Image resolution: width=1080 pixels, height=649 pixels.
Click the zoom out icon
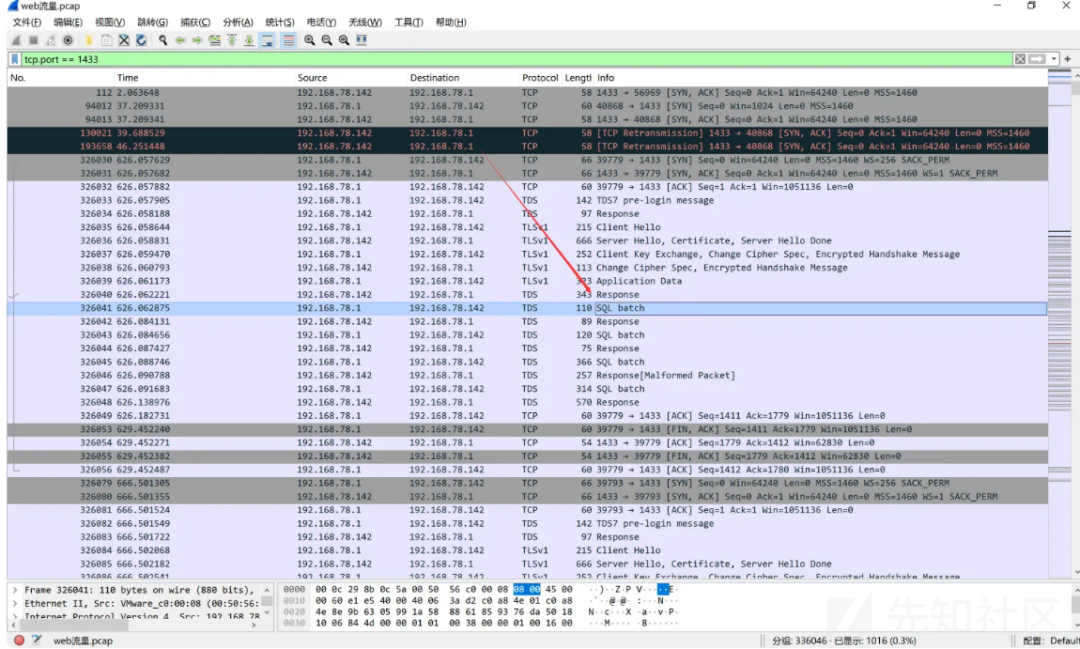tap(327, 41)
